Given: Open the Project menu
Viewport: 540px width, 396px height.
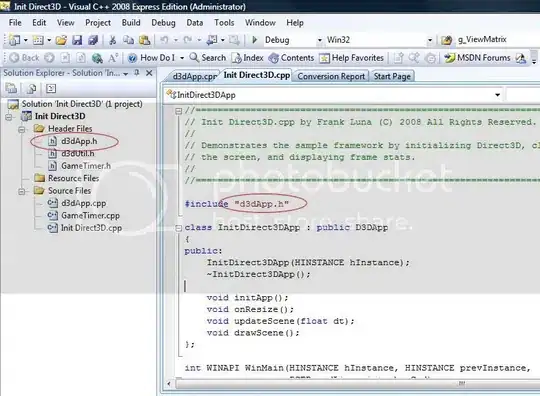Looking at the screenshot, I should tap(98, 23).
